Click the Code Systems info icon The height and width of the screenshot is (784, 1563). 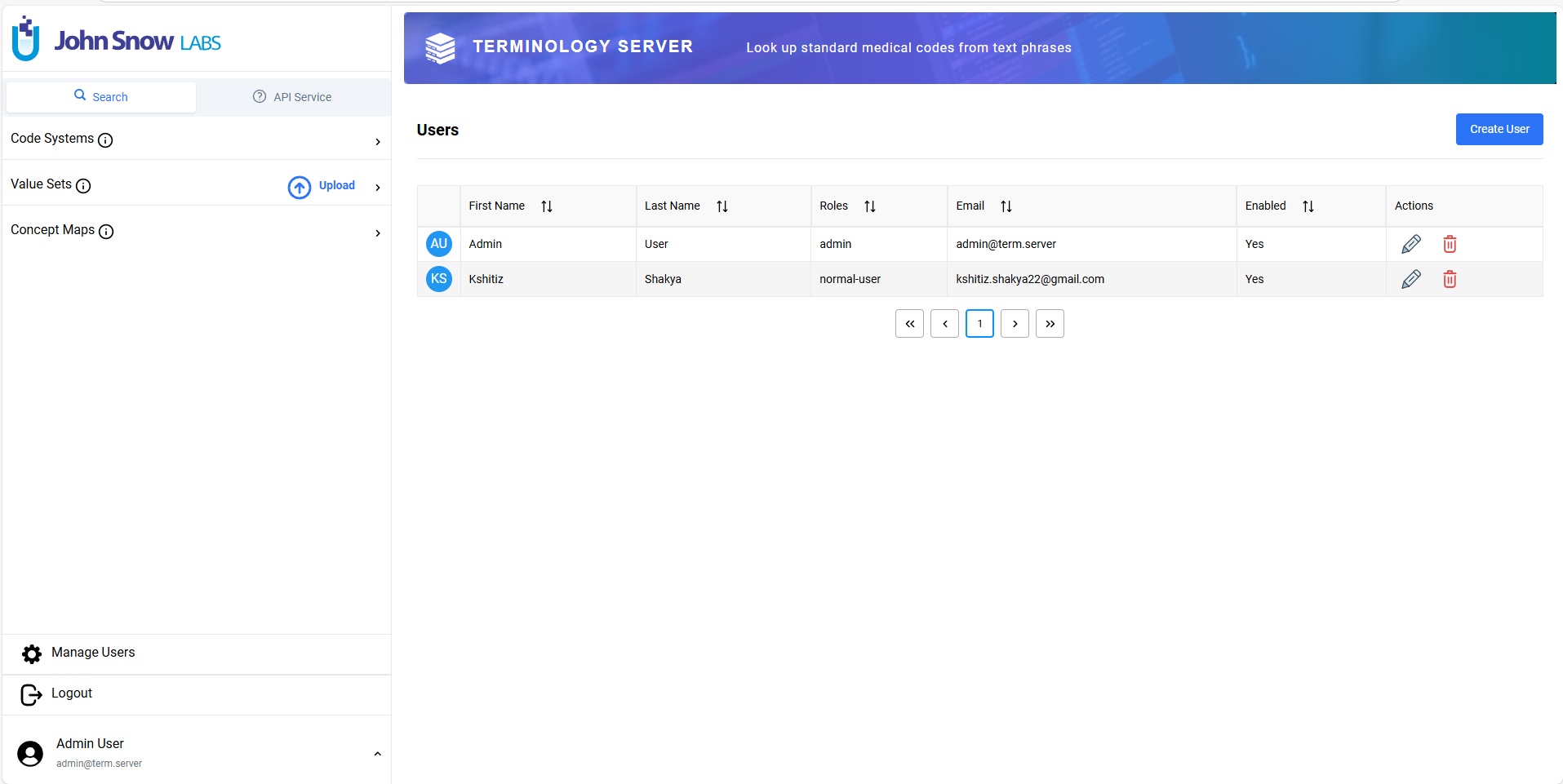tap(105, 140)
